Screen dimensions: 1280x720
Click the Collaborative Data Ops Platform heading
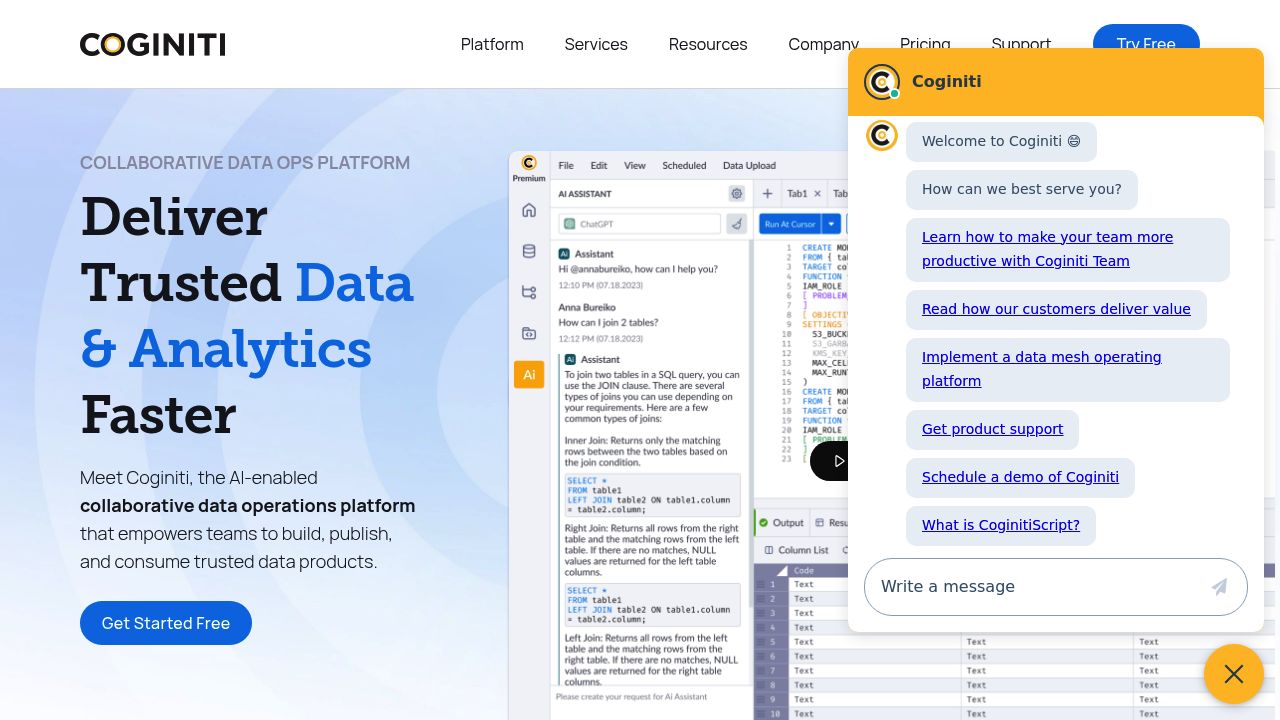pyautogui.click(x=245, y=163)
